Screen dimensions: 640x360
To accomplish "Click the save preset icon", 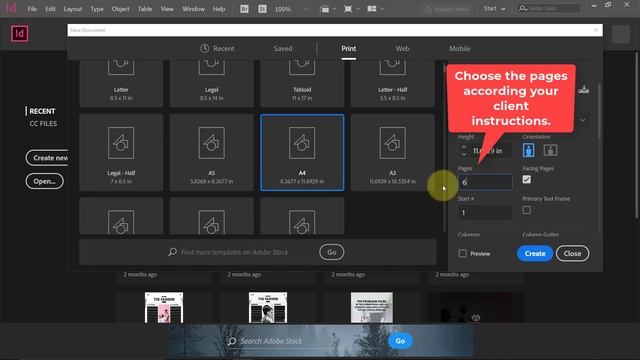I will tap(584, 89).
